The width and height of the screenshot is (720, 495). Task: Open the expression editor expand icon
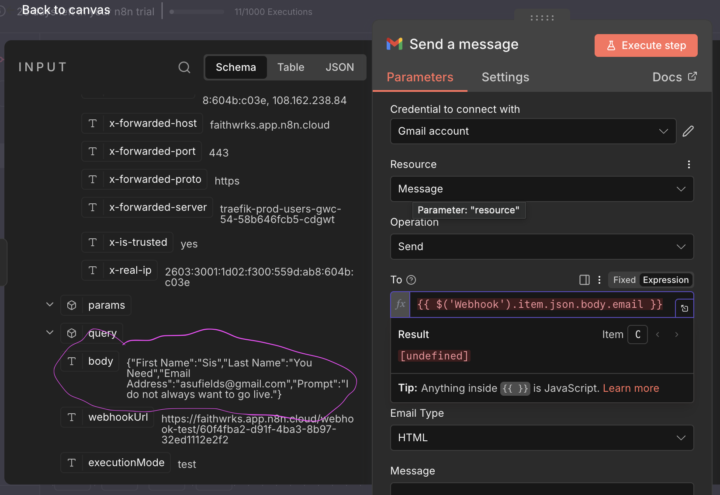682,308
